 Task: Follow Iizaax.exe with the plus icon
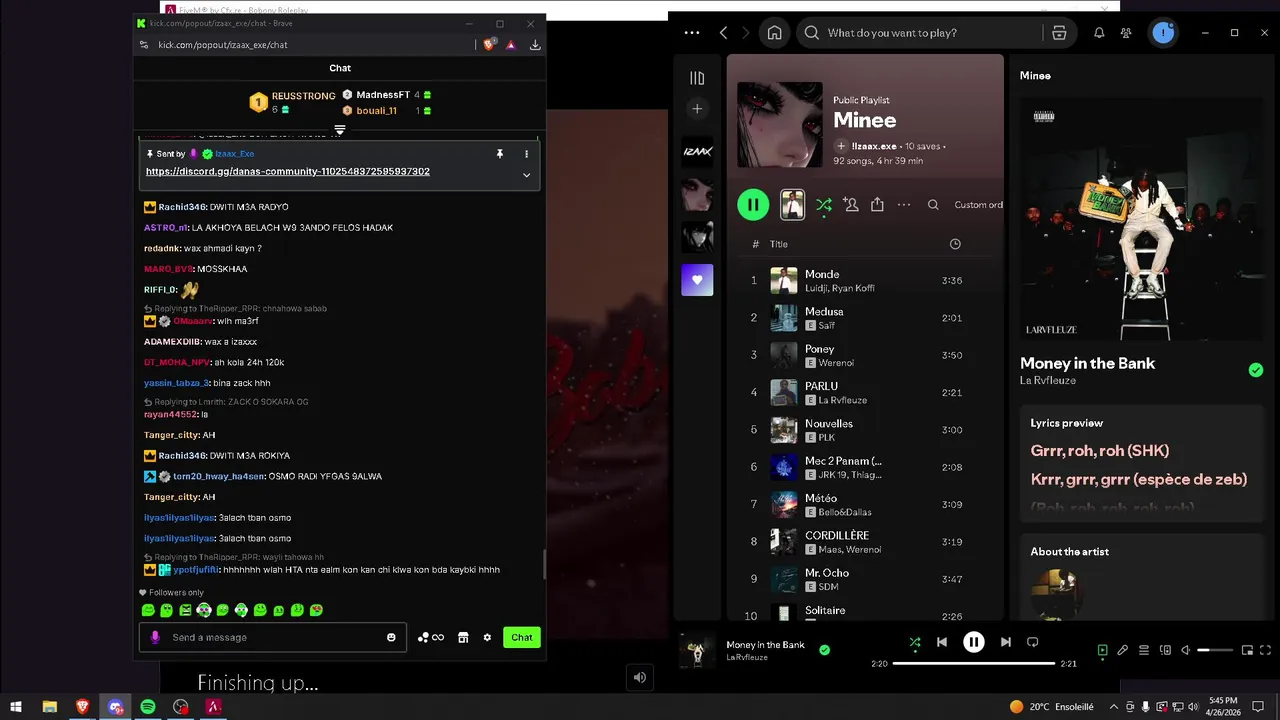841,146
